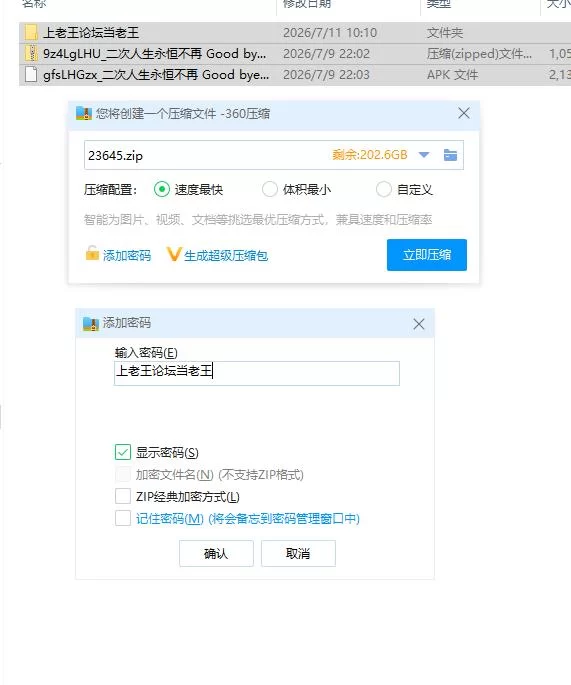Viewport: 571px width, 685px height.
Task: Cancel with the 取消 button
Action: tap(298, 554)
